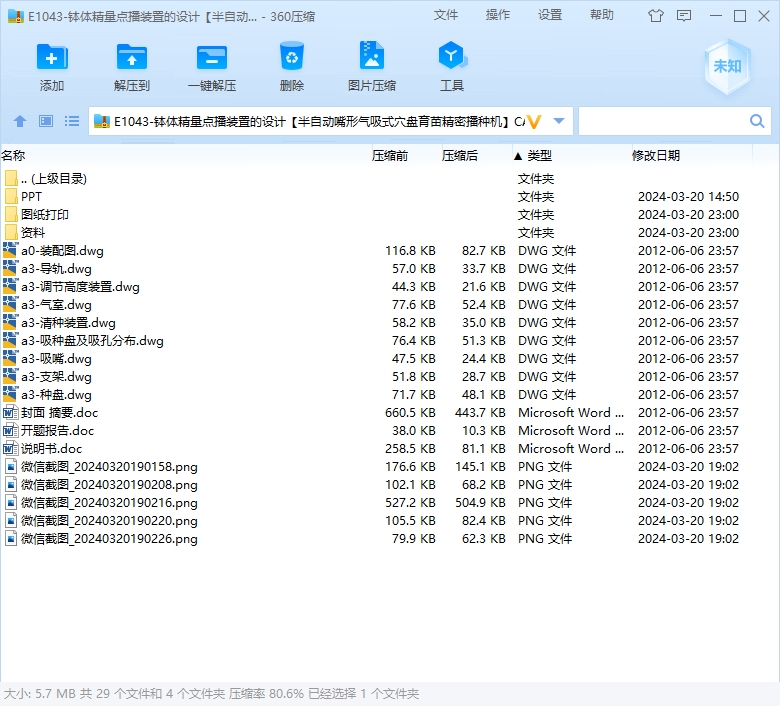Click the 一键解压 one-click extract icon
780x706 pixels.
point(212,57)
